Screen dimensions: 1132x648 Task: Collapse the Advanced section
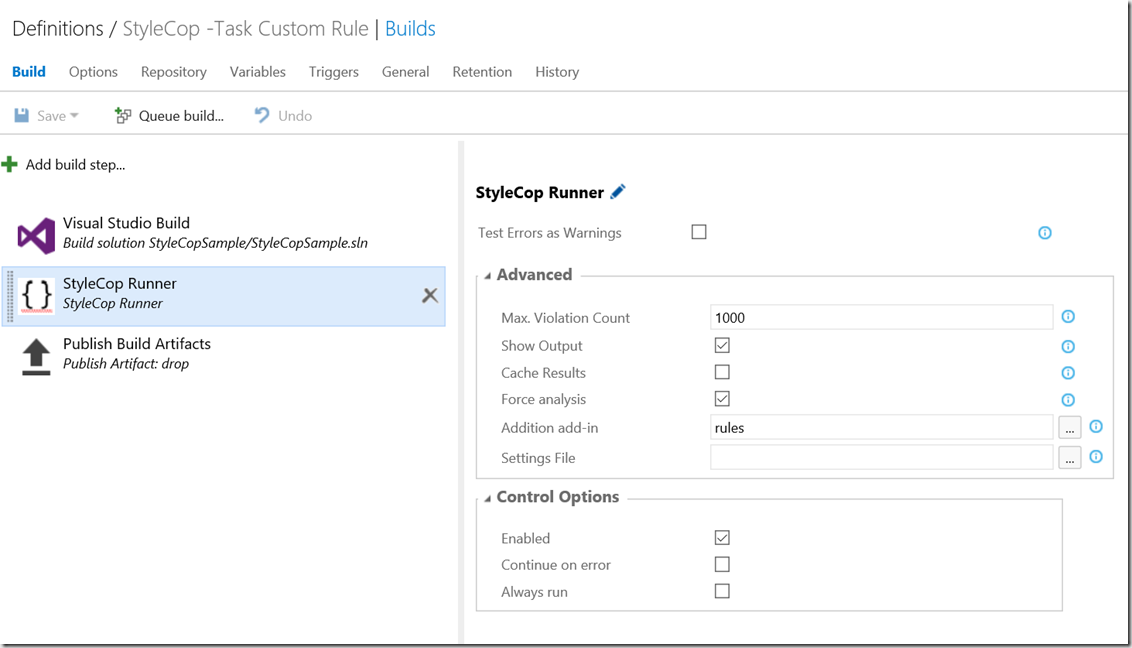[x=488, y=276]
